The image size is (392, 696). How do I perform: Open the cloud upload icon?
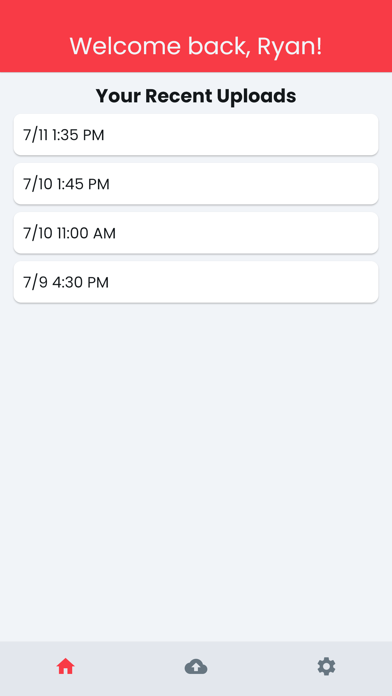pos(196,667)
